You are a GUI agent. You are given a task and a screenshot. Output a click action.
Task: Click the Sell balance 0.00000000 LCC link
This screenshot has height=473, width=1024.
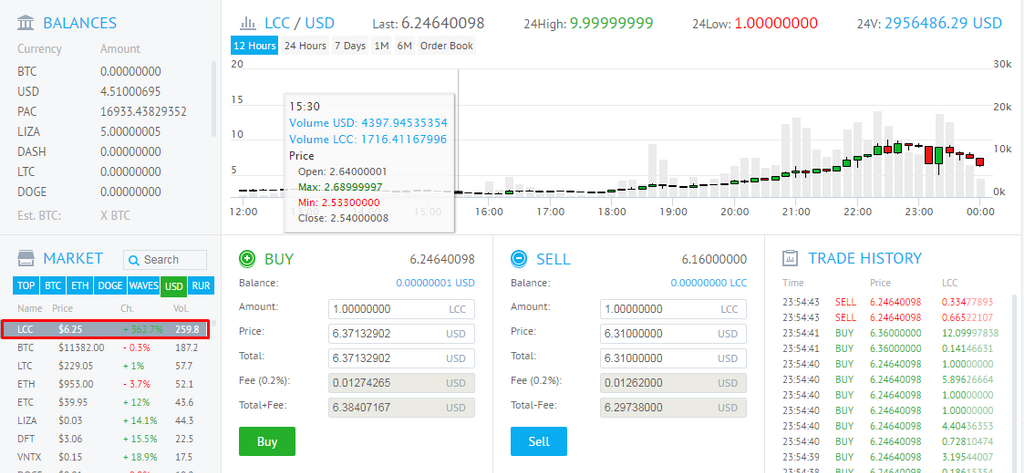pos(709,283)
